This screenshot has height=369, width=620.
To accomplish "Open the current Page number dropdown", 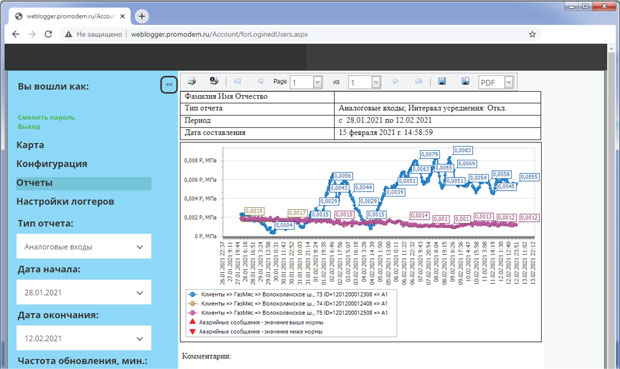I will click(318, 82).
